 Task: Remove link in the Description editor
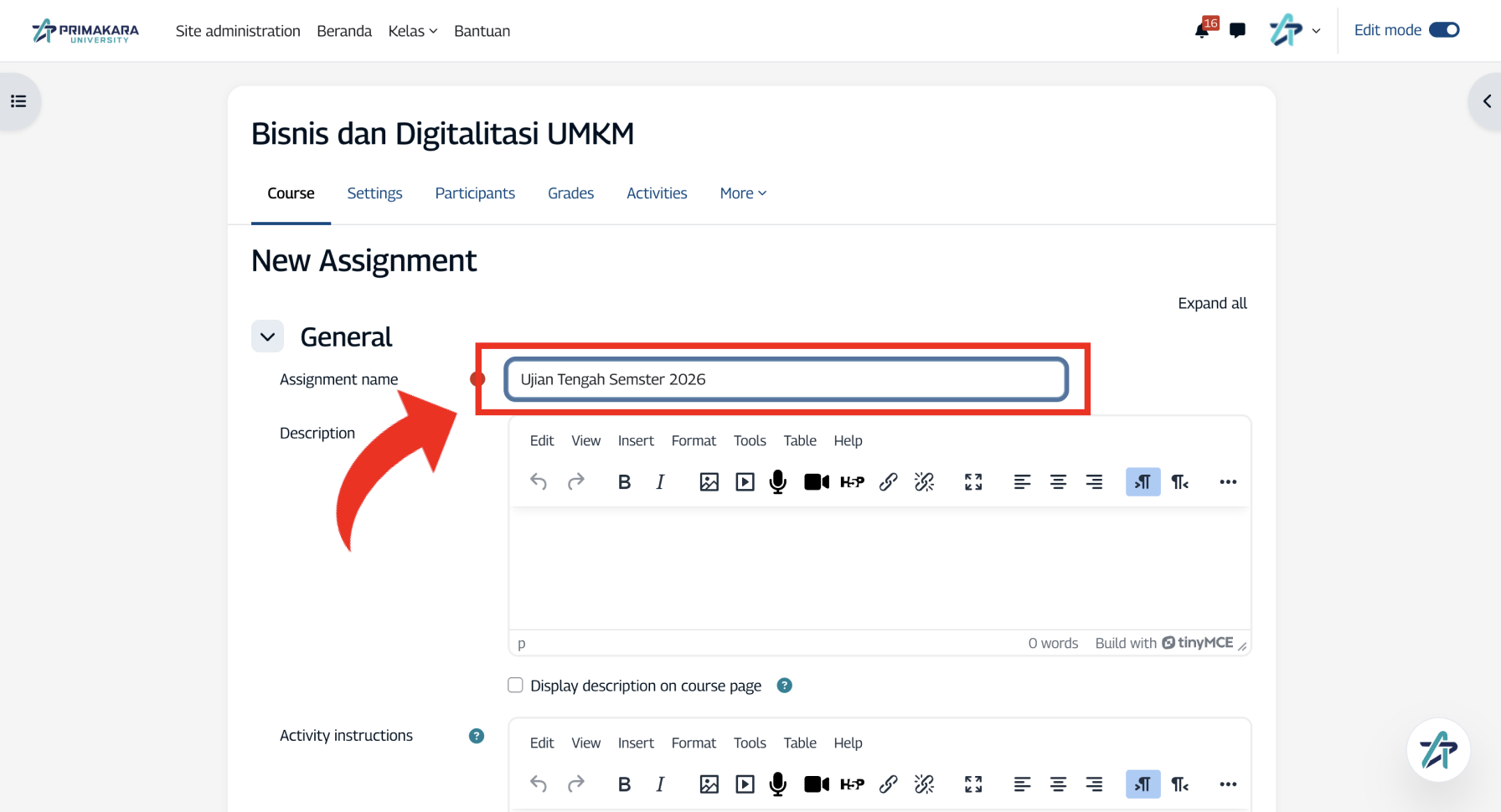pyautogui.click(x=924, y=481)
